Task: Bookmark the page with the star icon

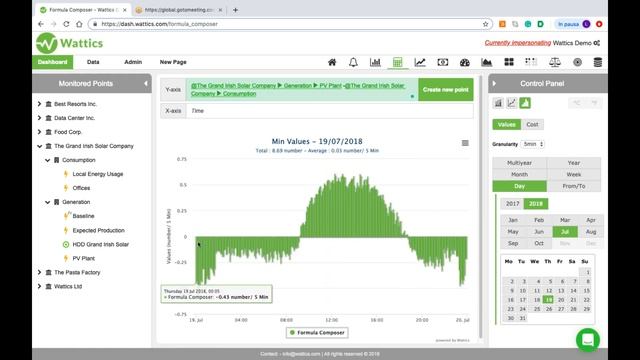Action: click(x=485, y=24)
